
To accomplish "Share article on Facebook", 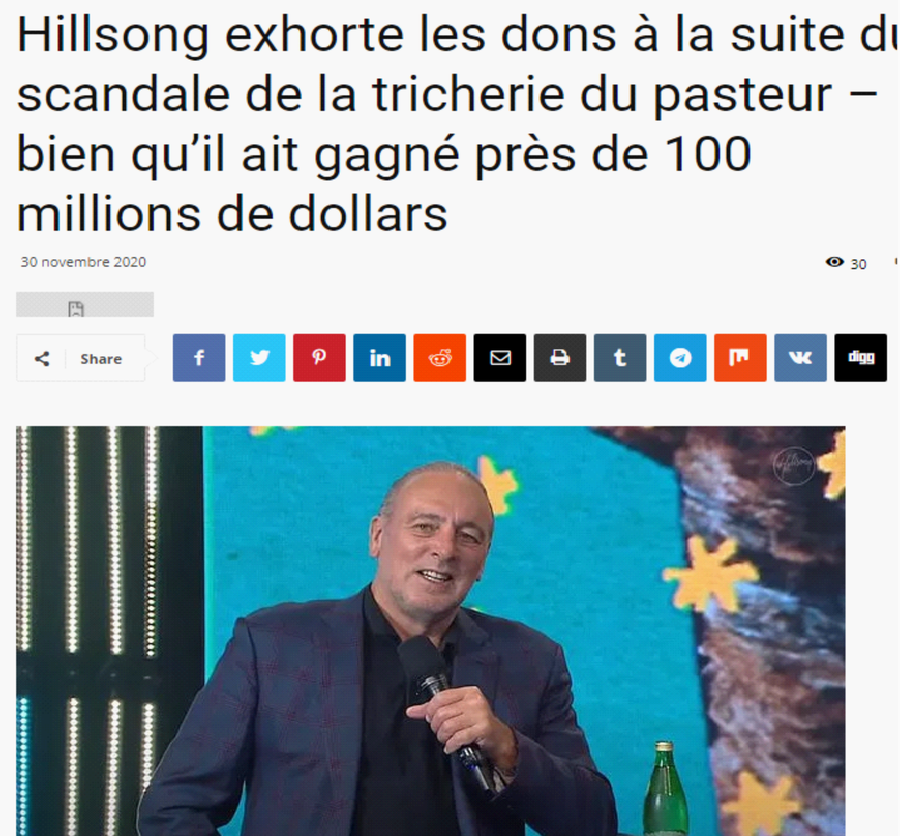I will point(199,358).
